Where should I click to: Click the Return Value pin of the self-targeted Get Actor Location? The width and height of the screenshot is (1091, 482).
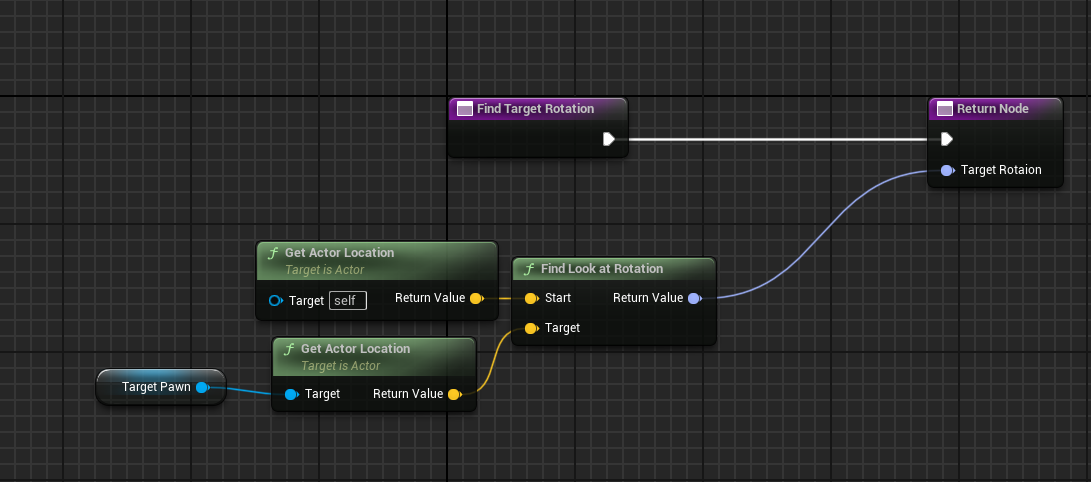pos(476,298)
